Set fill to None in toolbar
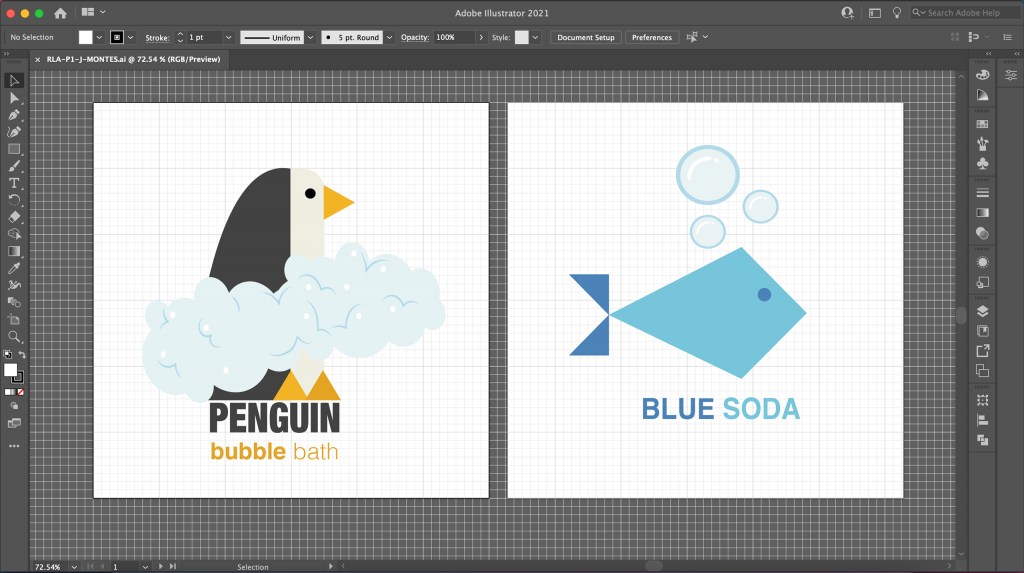Image resolution: width=1024 pixels, height=573 pixels. point(21,392)
